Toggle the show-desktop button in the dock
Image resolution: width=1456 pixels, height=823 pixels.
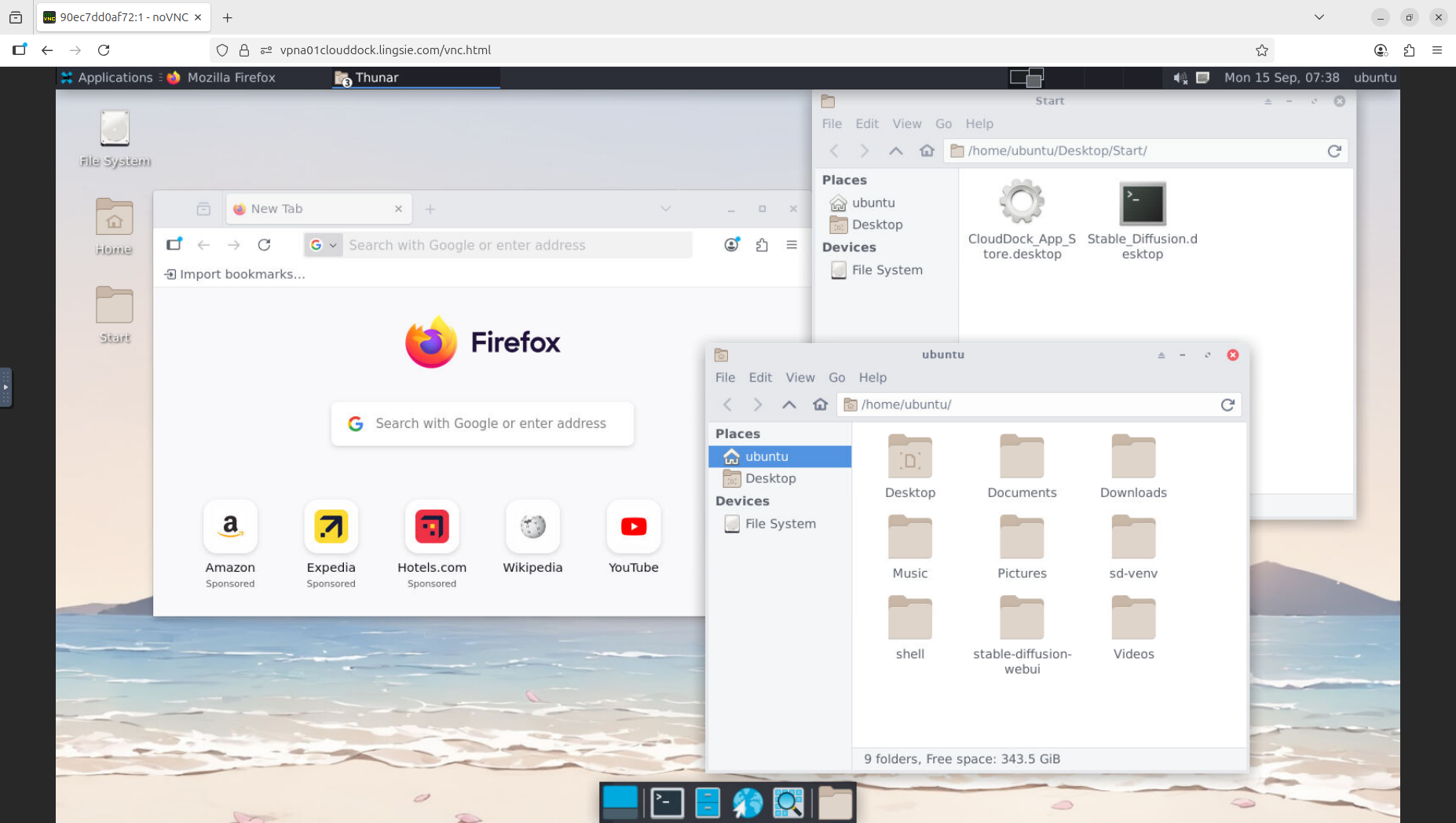tap(620, 803)
